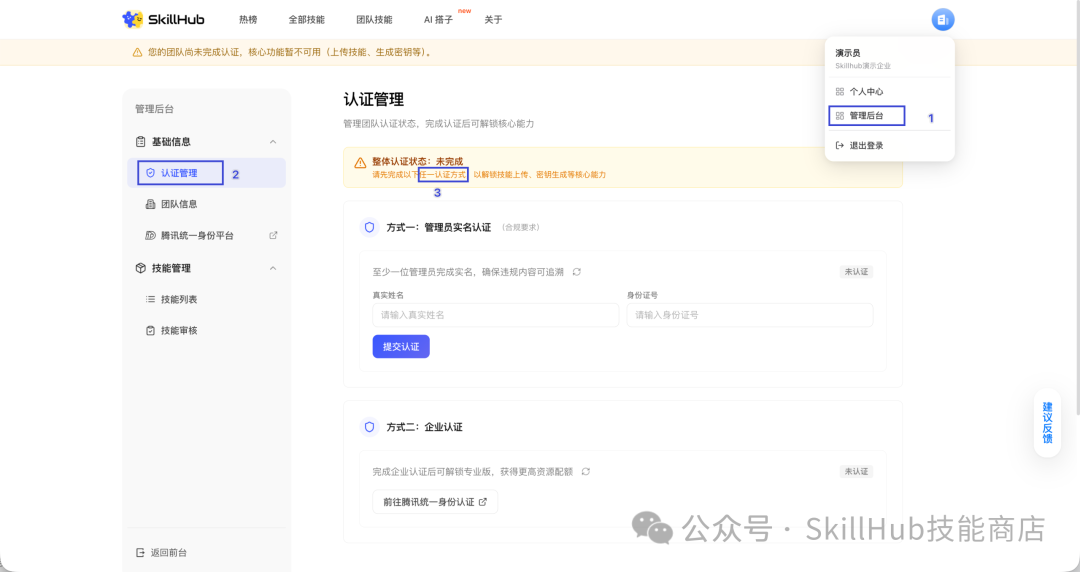Click the 管理后台 grid icon in dropdown
This screenshot has height=572, width=1080.
tap(840, 116)
